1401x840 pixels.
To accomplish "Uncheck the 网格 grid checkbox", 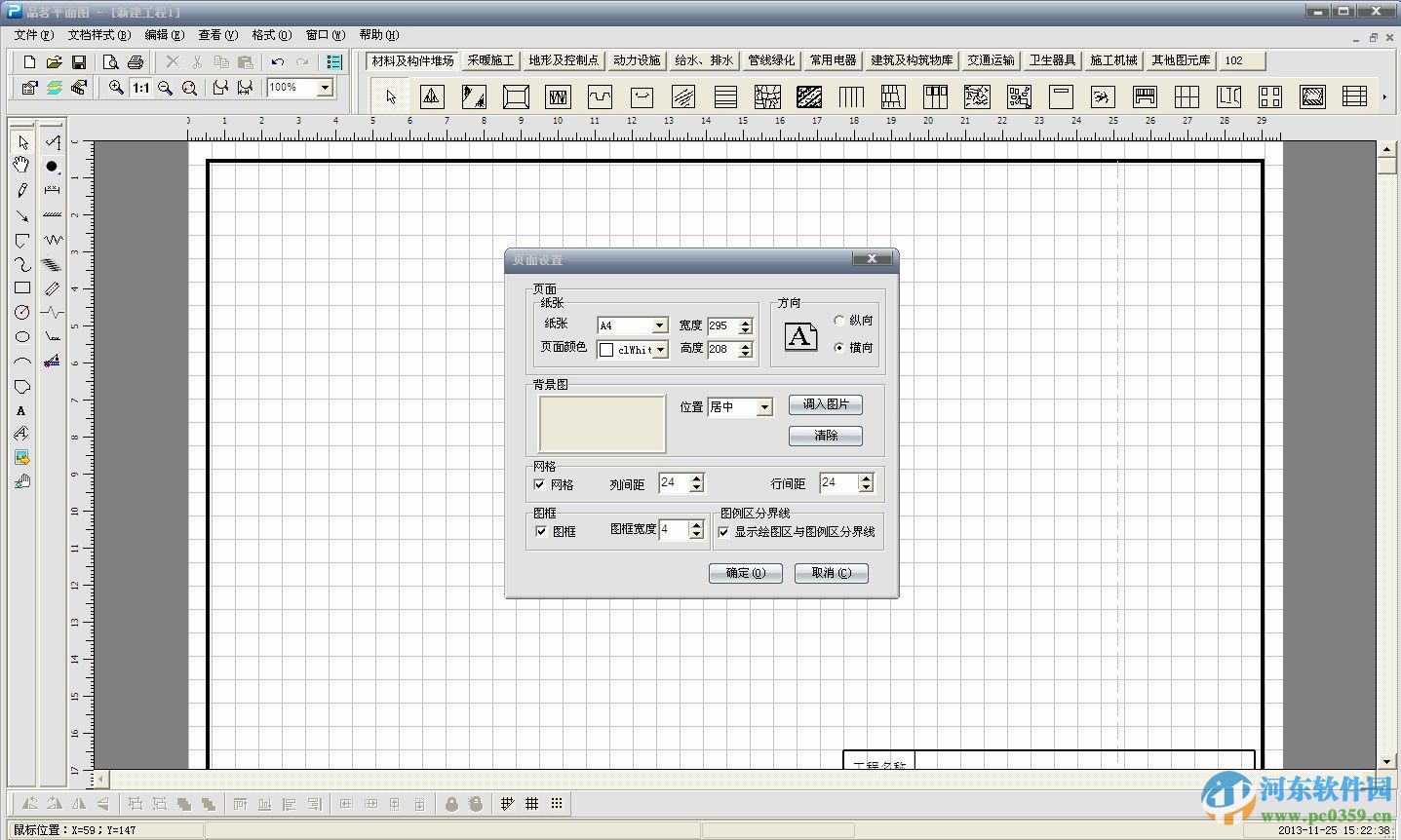I will click(539, 484).
